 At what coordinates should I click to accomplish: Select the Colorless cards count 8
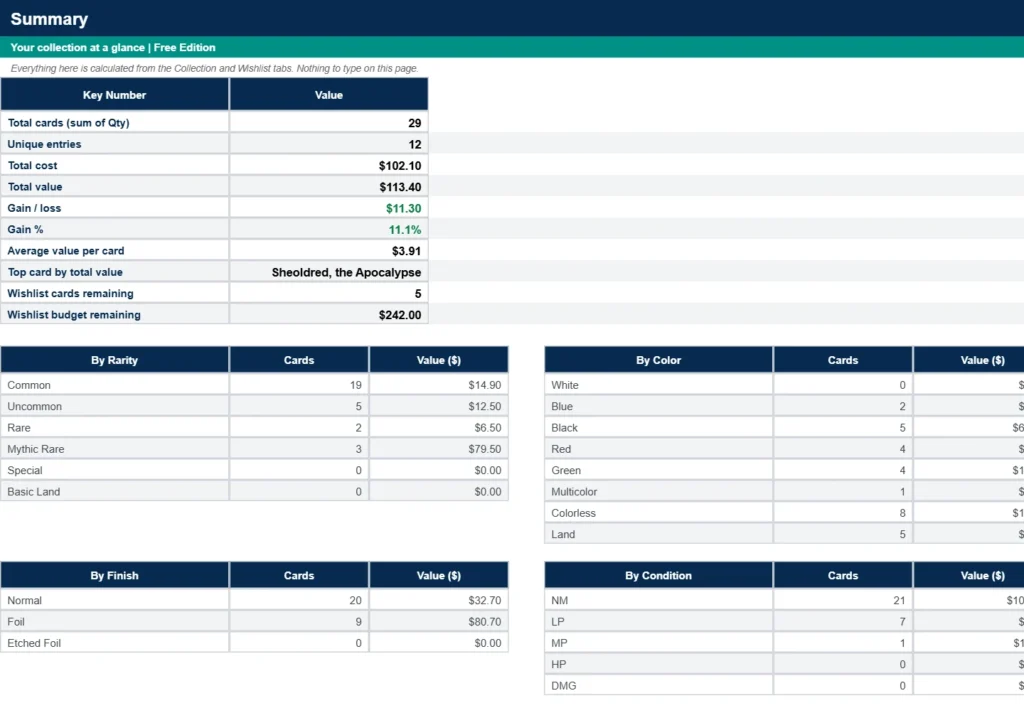point(843,513)
